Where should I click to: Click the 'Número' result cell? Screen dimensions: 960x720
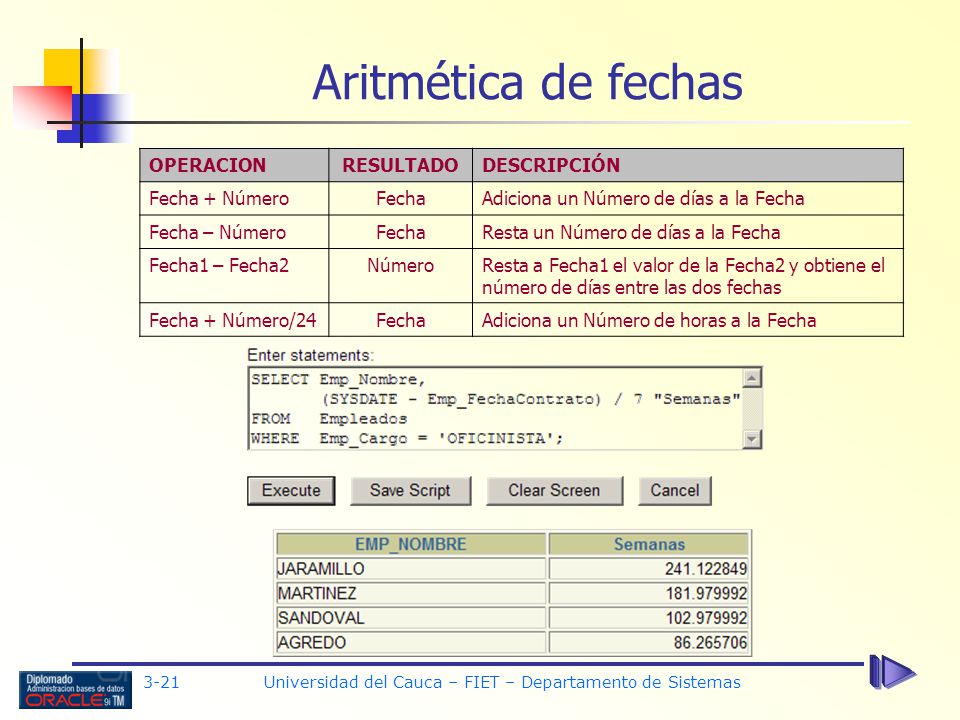tap(400, 276)
